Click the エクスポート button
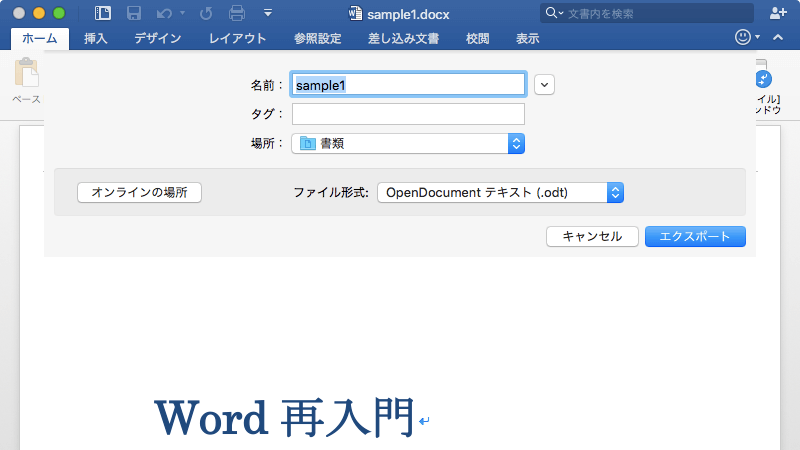The height and width of the screenshot is (450, 800). click(695, 236)
